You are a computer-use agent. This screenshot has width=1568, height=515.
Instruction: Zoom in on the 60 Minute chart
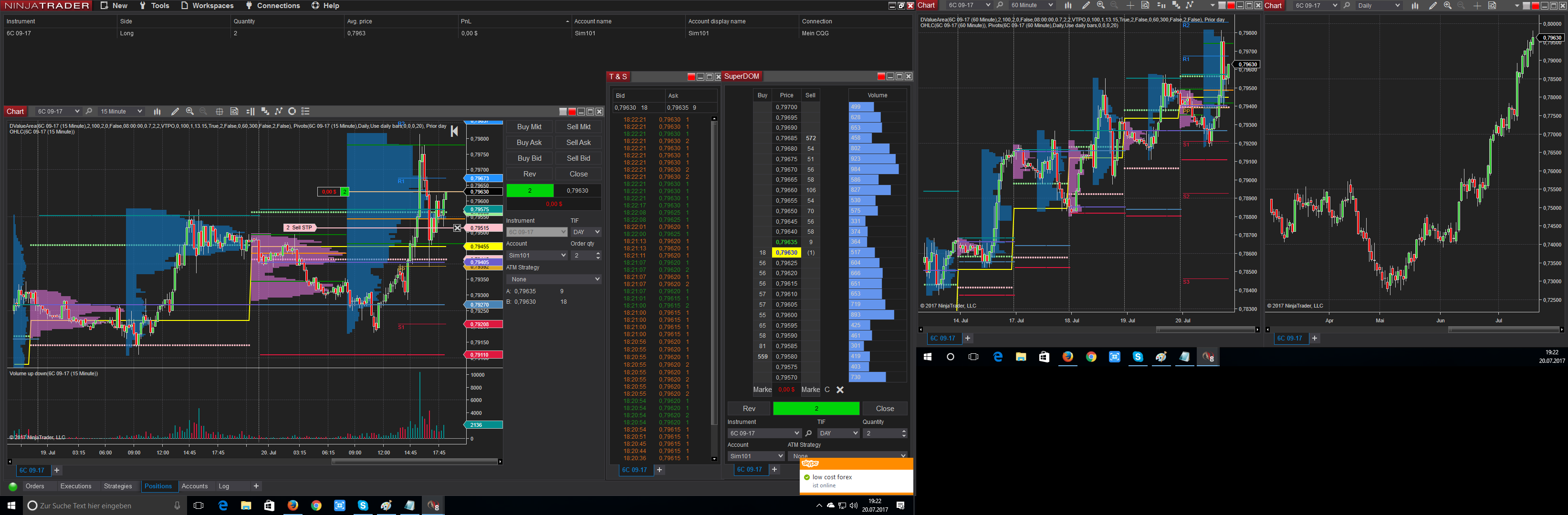(1100, 5)
